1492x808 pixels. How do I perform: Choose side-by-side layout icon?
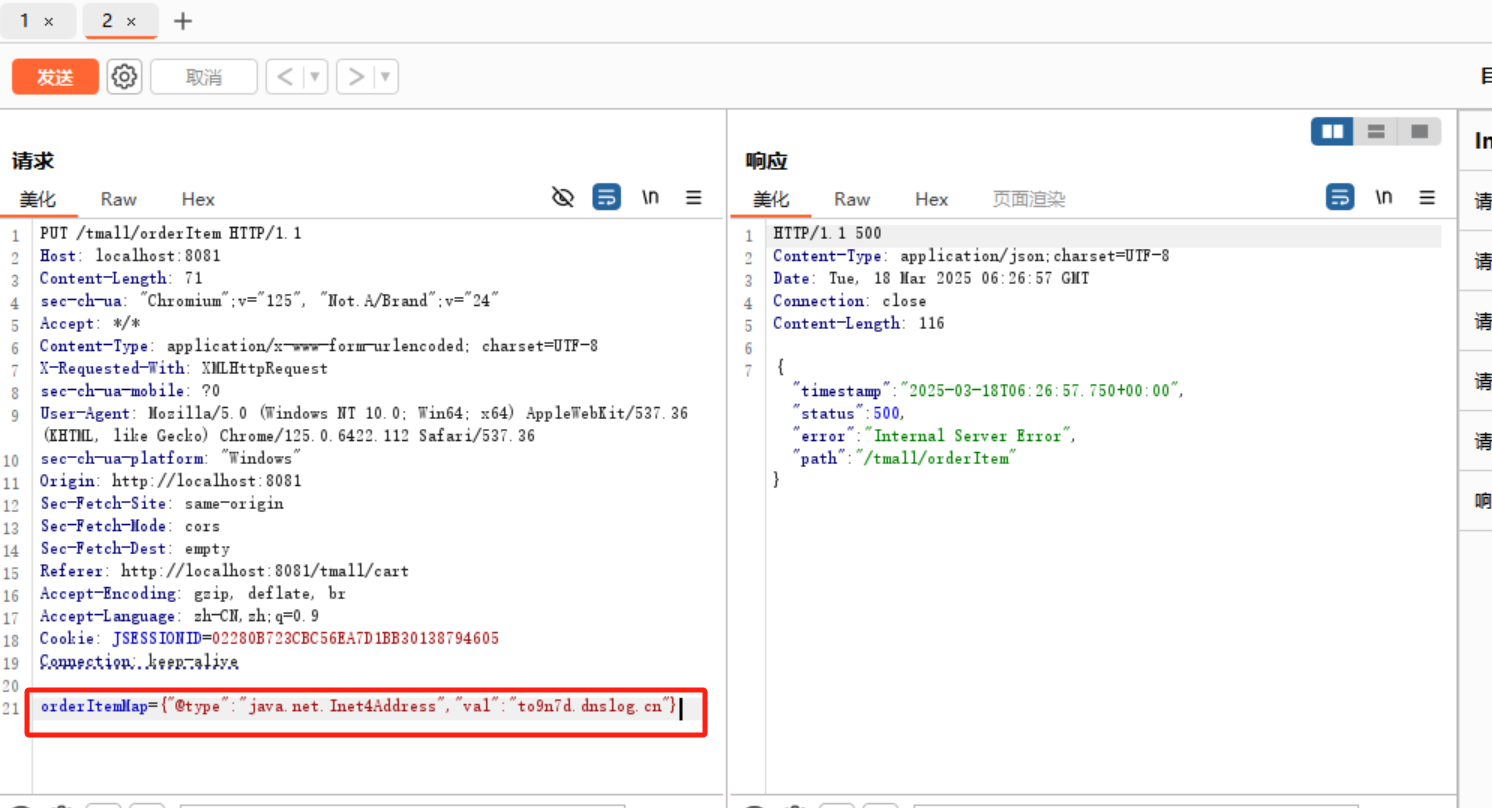coord(1332,131)
